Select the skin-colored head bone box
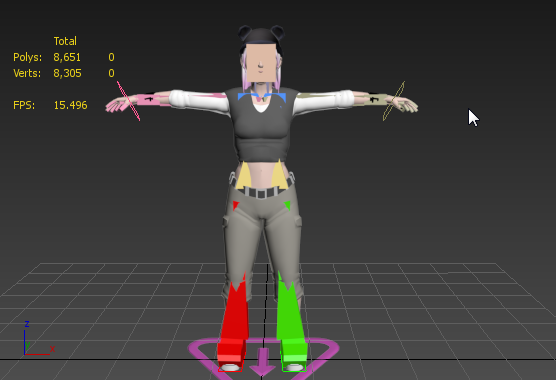Screen dimensions: 556x380 coord(260,62)
